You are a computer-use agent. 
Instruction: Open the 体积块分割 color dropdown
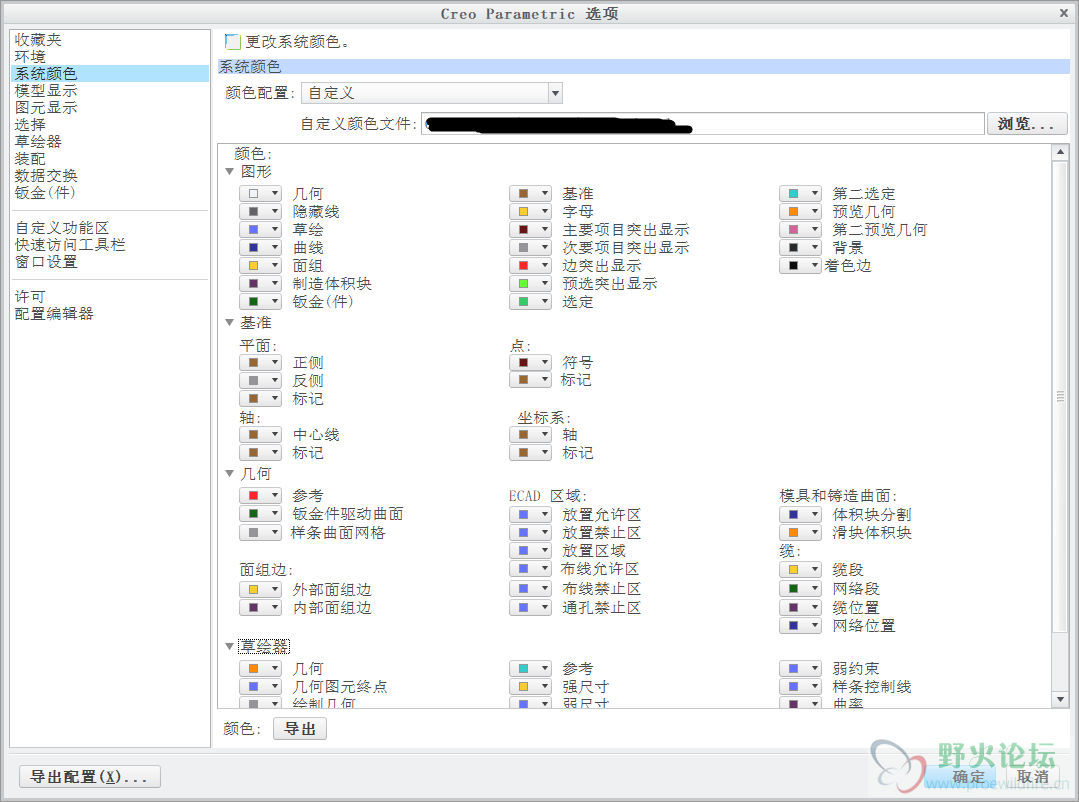tap(800, 514)
